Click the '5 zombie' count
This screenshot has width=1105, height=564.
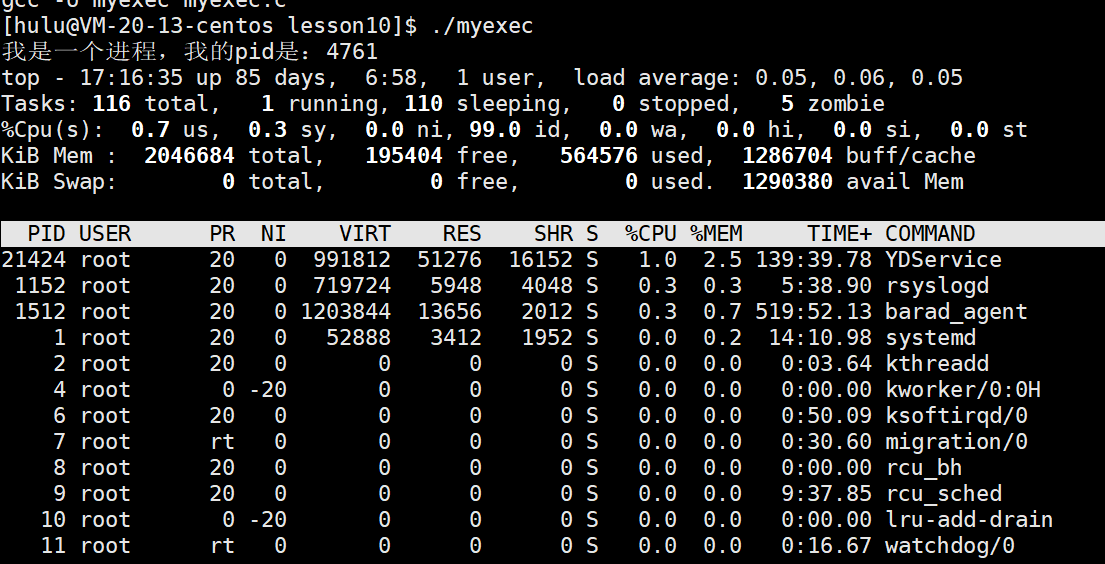click(x=832, y=104)
